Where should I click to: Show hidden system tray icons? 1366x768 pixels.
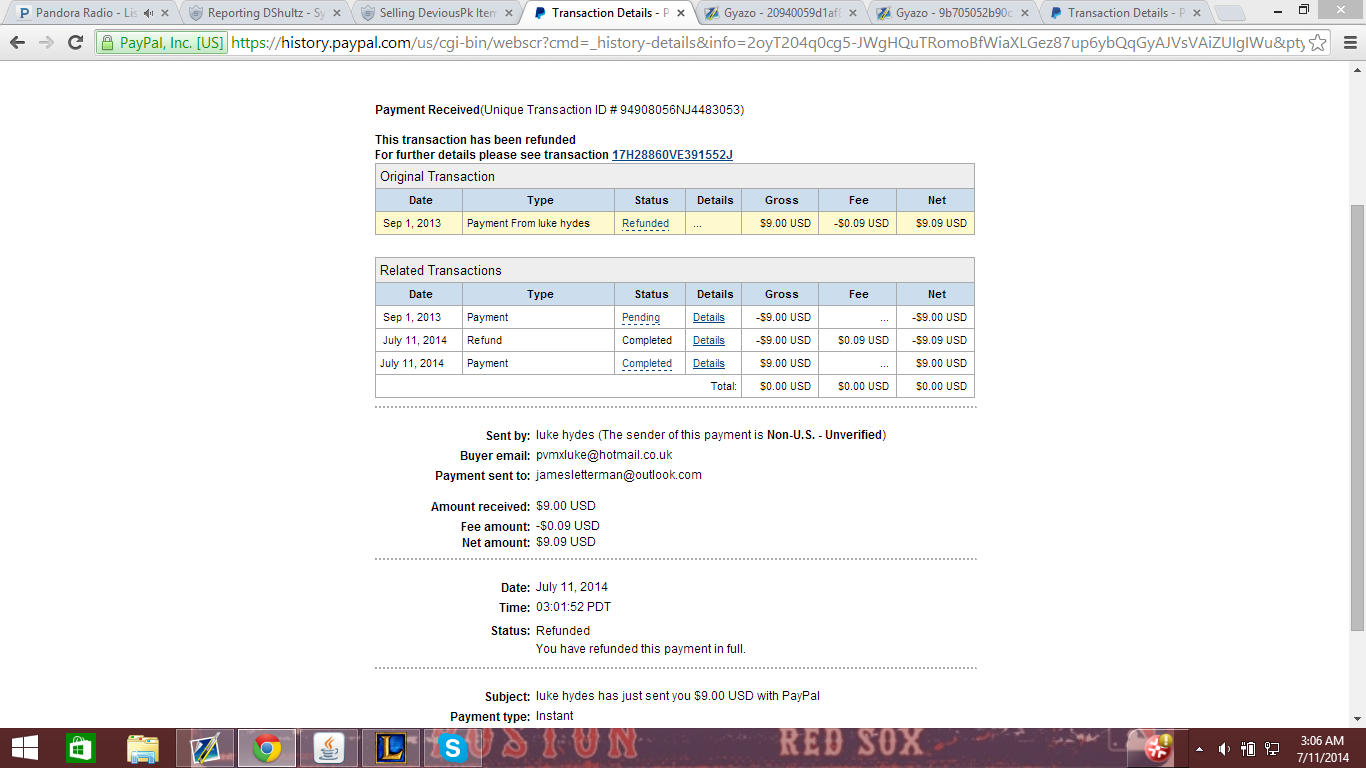coord(1199,748)
